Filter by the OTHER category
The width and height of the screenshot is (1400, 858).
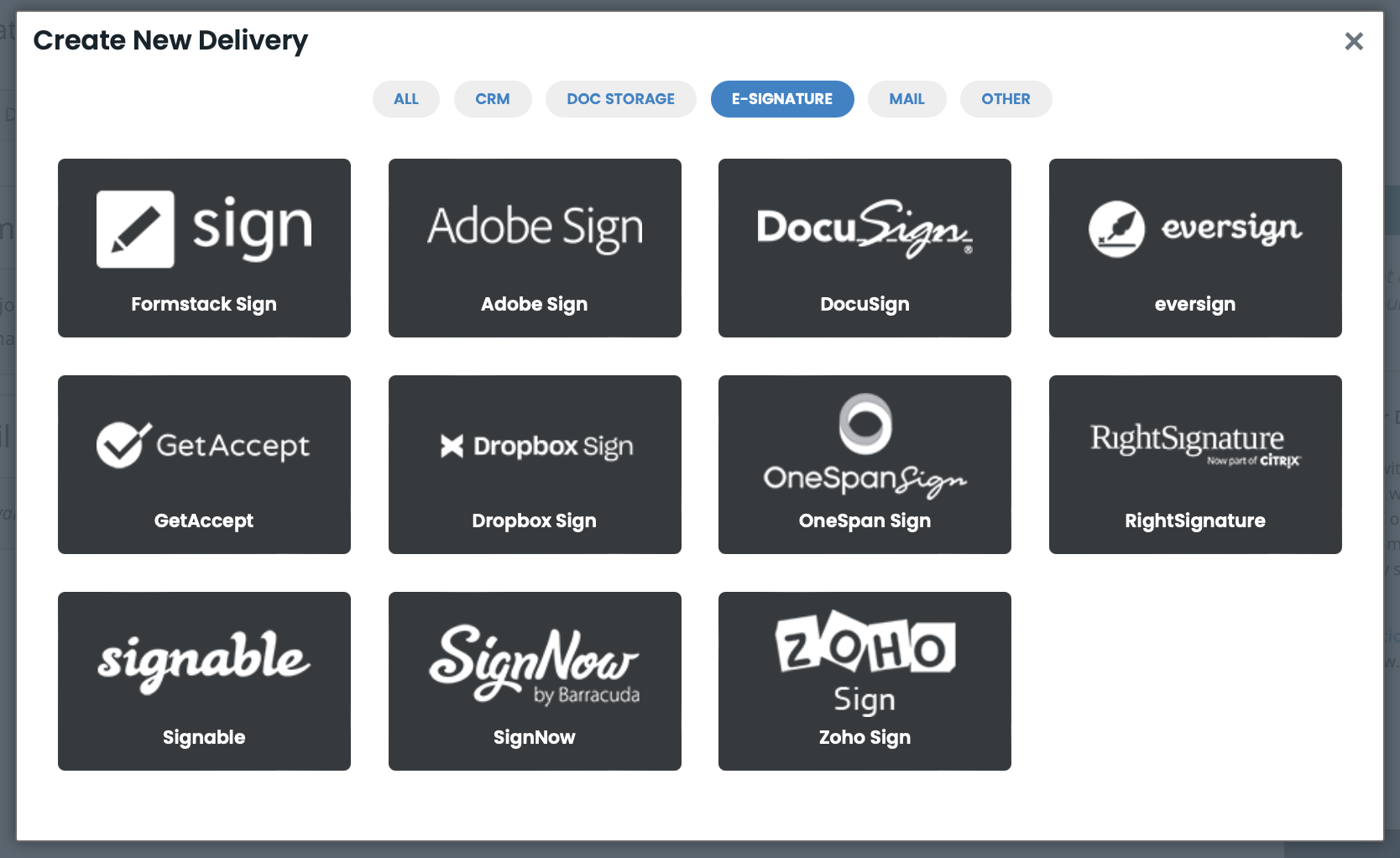(1006, 98)
